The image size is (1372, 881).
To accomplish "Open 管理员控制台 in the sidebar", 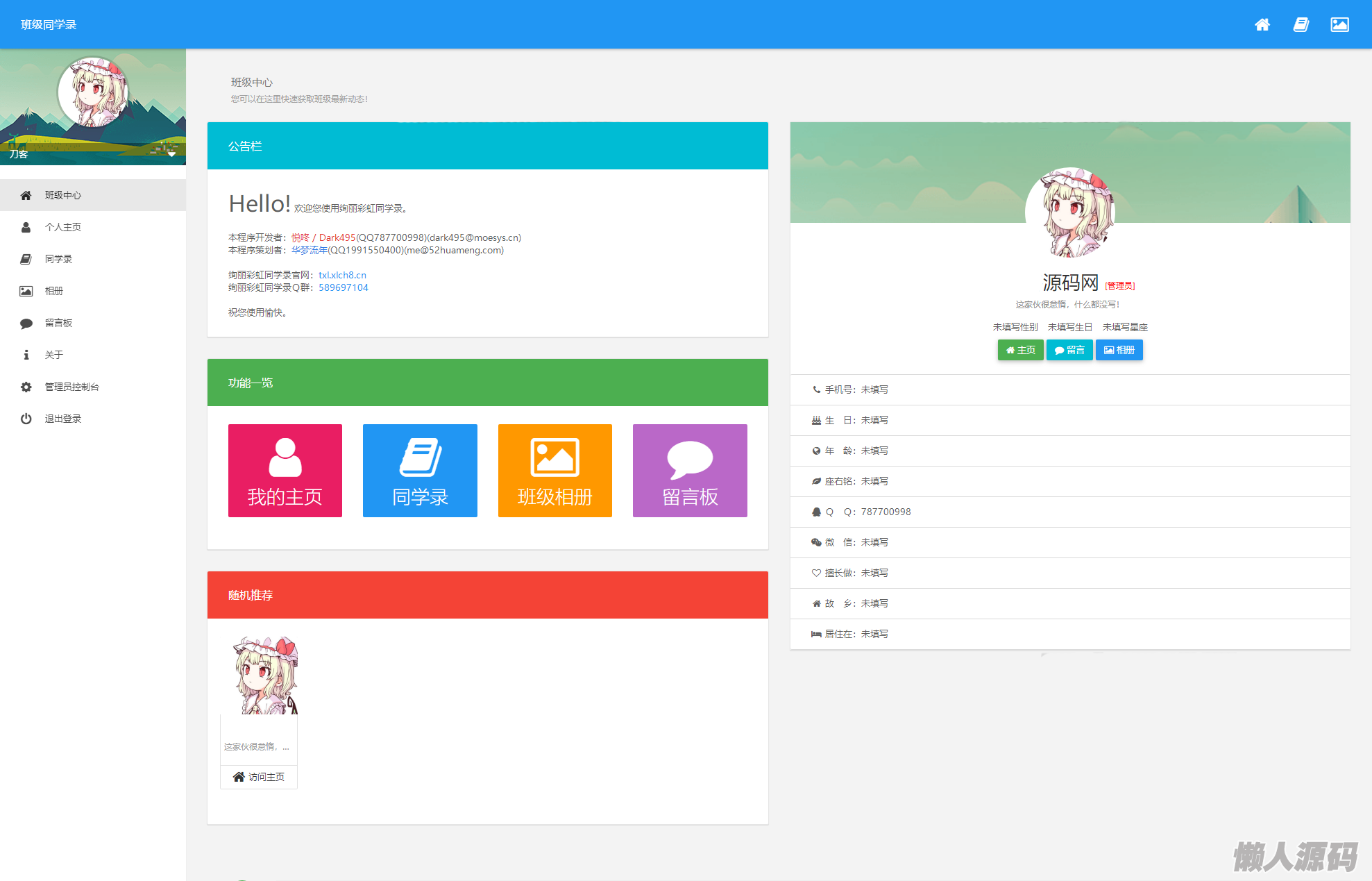I will pyautogui.click(x=71, y=387).
